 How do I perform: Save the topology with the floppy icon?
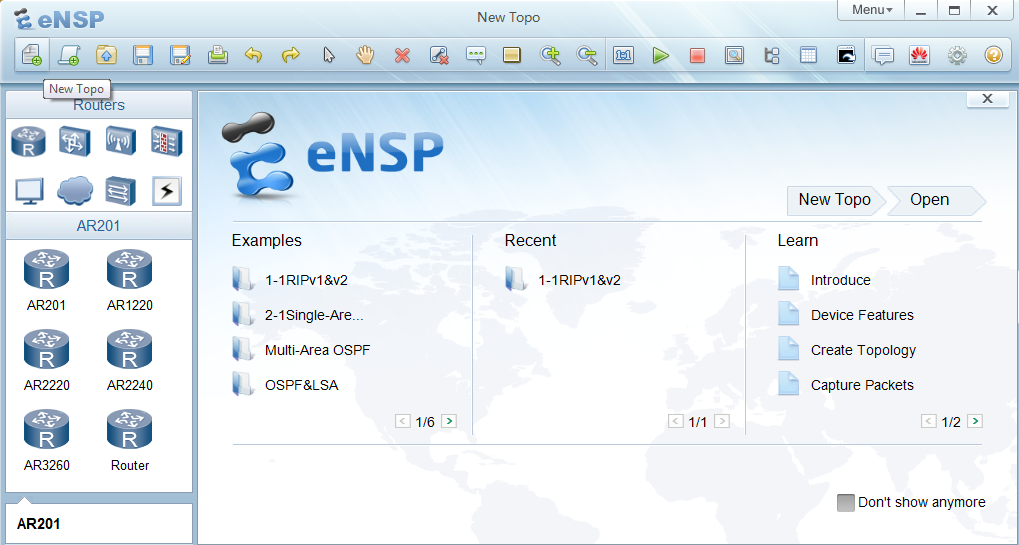point(143,55)
